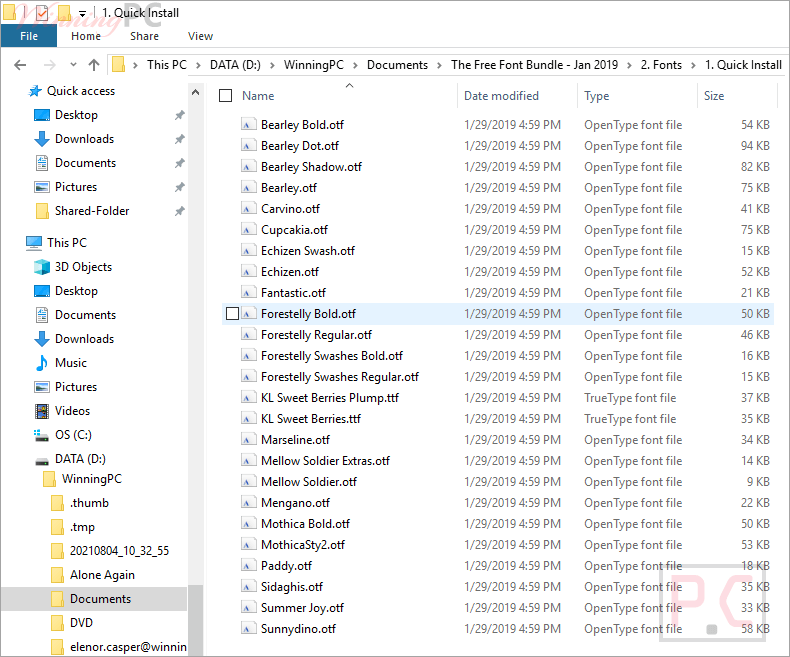
Task: Click the navigation pane scroll-up arrow
Action: click(x=195, y=92)
